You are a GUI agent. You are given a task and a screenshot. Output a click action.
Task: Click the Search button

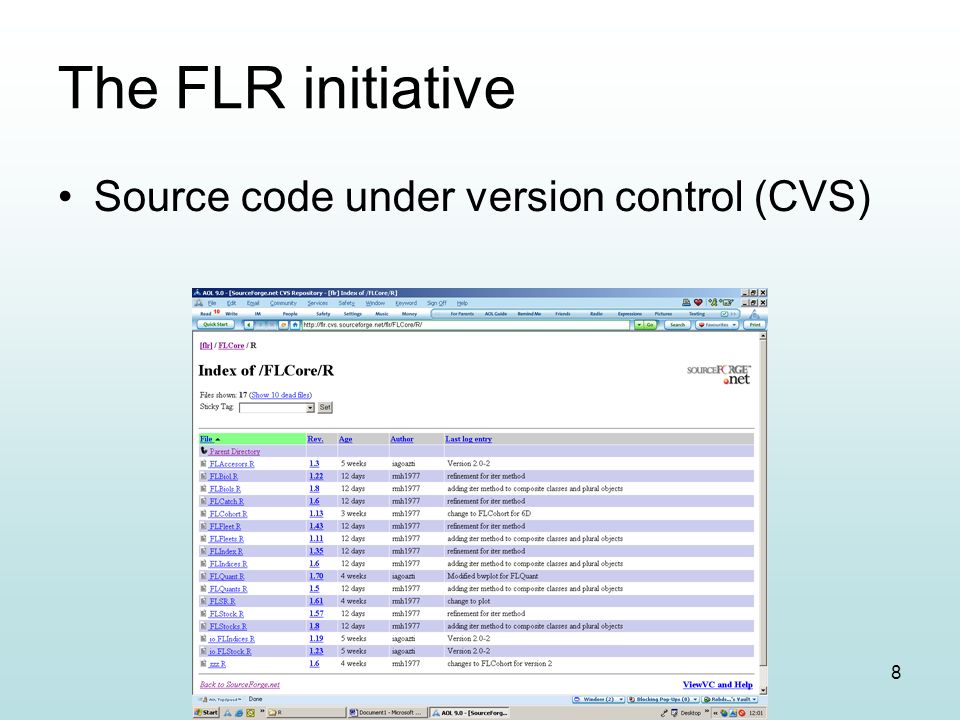(678, 325)
